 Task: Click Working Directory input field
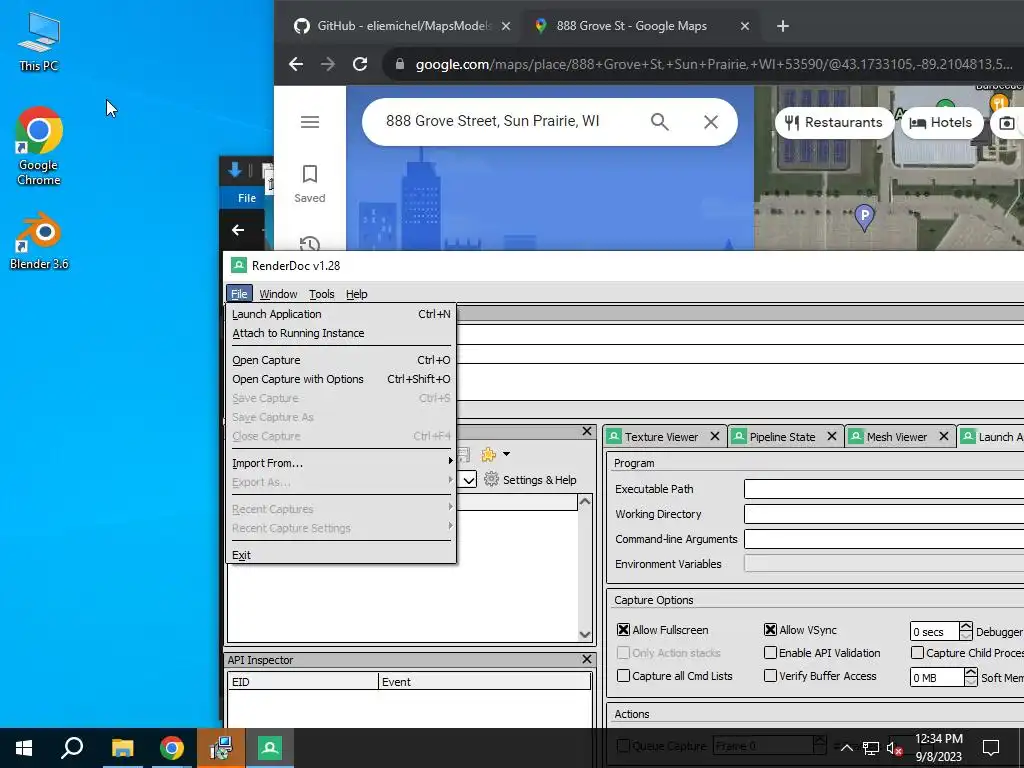click(x=884, y=514)
